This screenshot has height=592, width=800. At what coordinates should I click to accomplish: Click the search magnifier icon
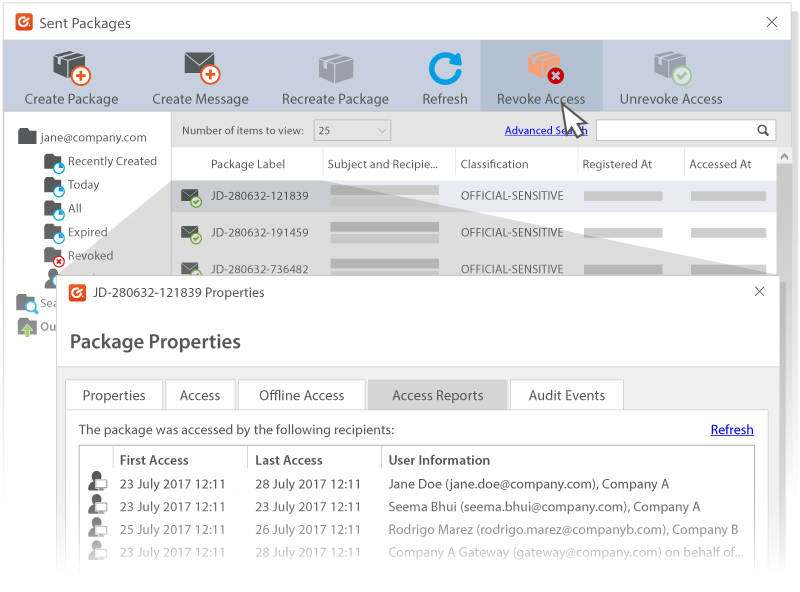coord(763,130)
